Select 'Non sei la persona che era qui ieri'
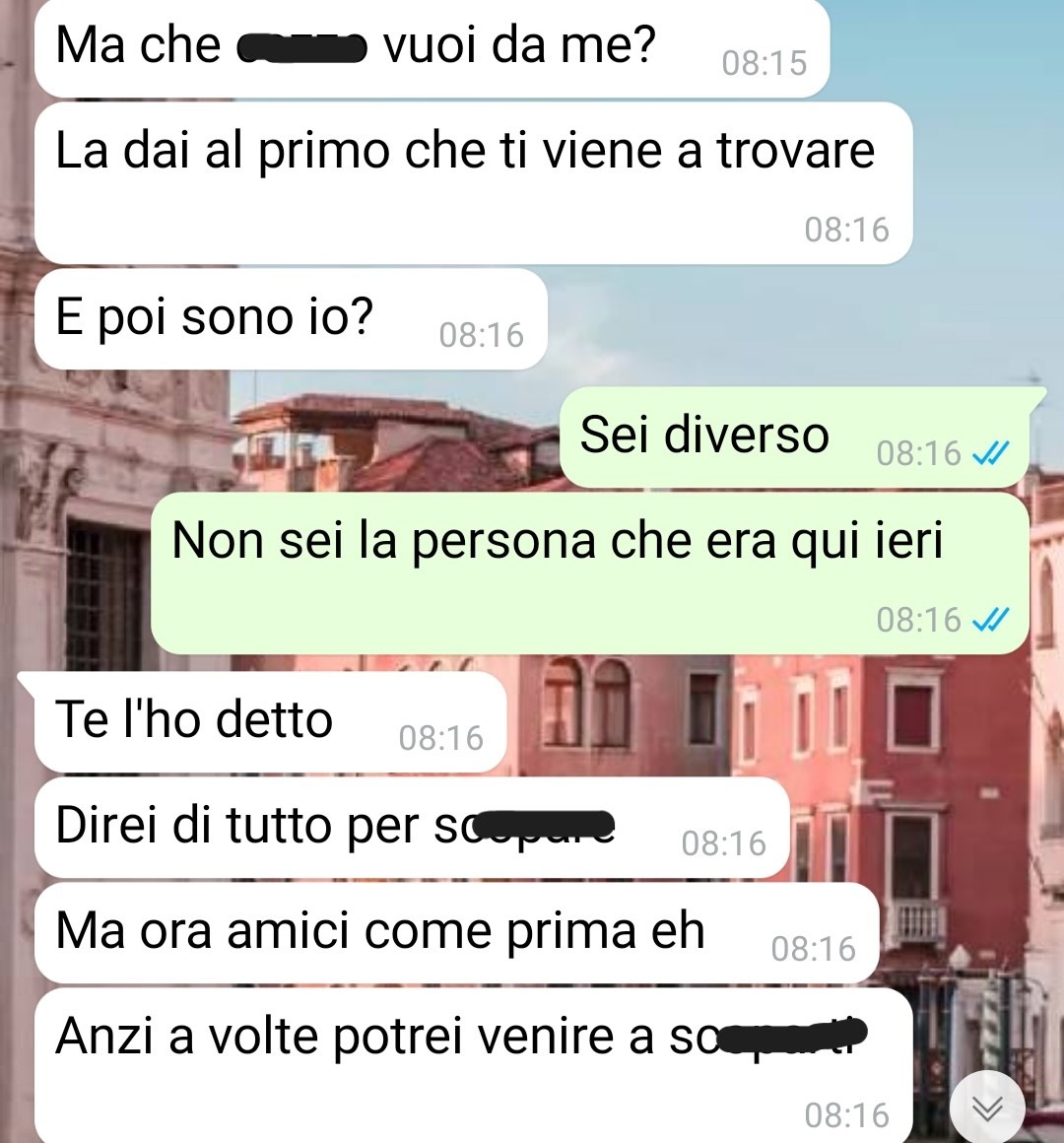 (x=589, y=572)
